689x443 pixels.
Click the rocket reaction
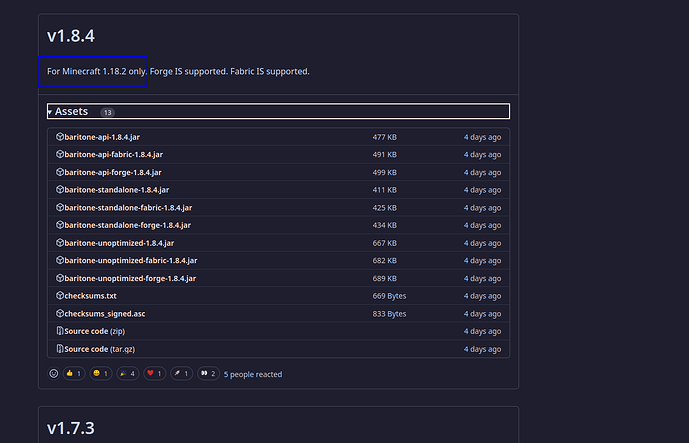pyautogui.click(x=182, y=374)
